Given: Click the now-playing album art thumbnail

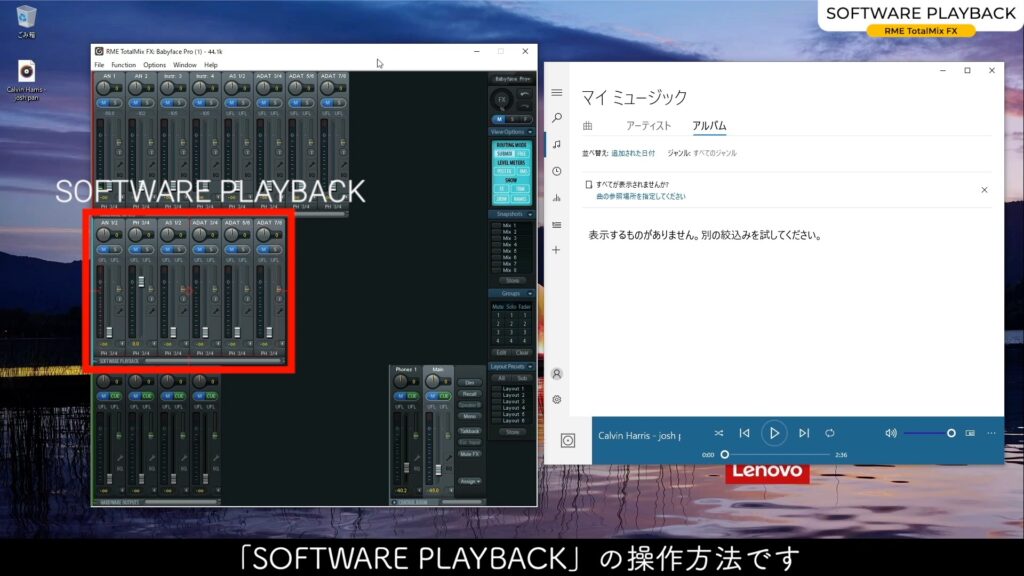Looking at the screenshot, I should [x=568, y=441].
